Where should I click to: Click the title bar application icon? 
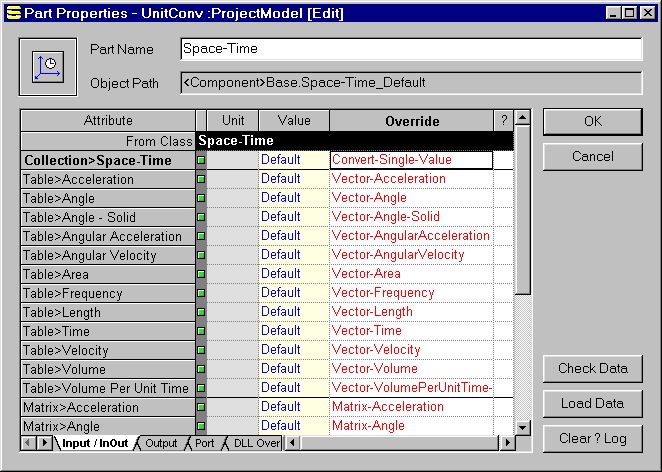click(x=12, y=11)
